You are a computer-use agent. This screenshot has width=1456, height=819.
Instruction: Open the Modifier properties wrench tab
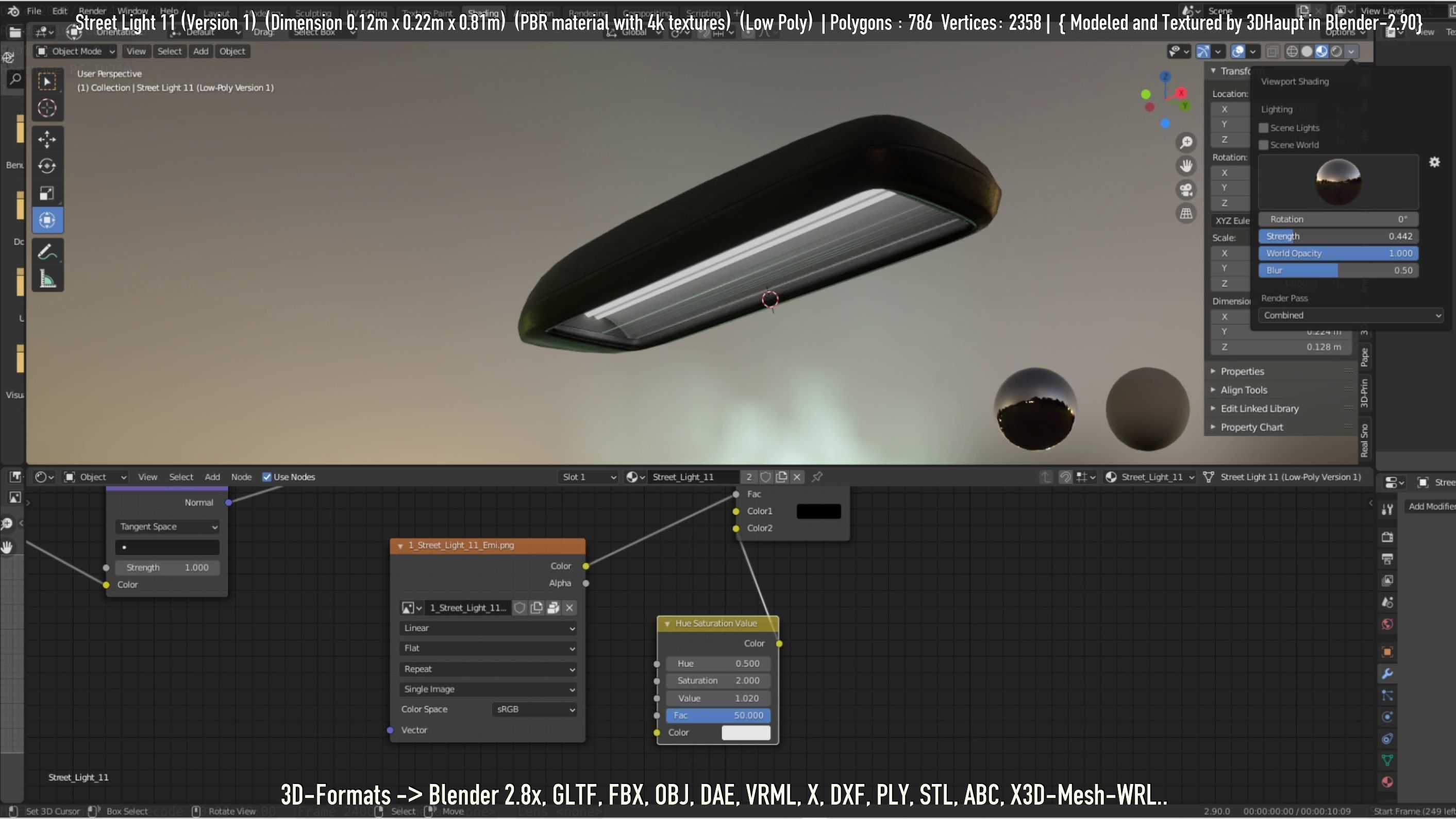(x=1387, y=673)
